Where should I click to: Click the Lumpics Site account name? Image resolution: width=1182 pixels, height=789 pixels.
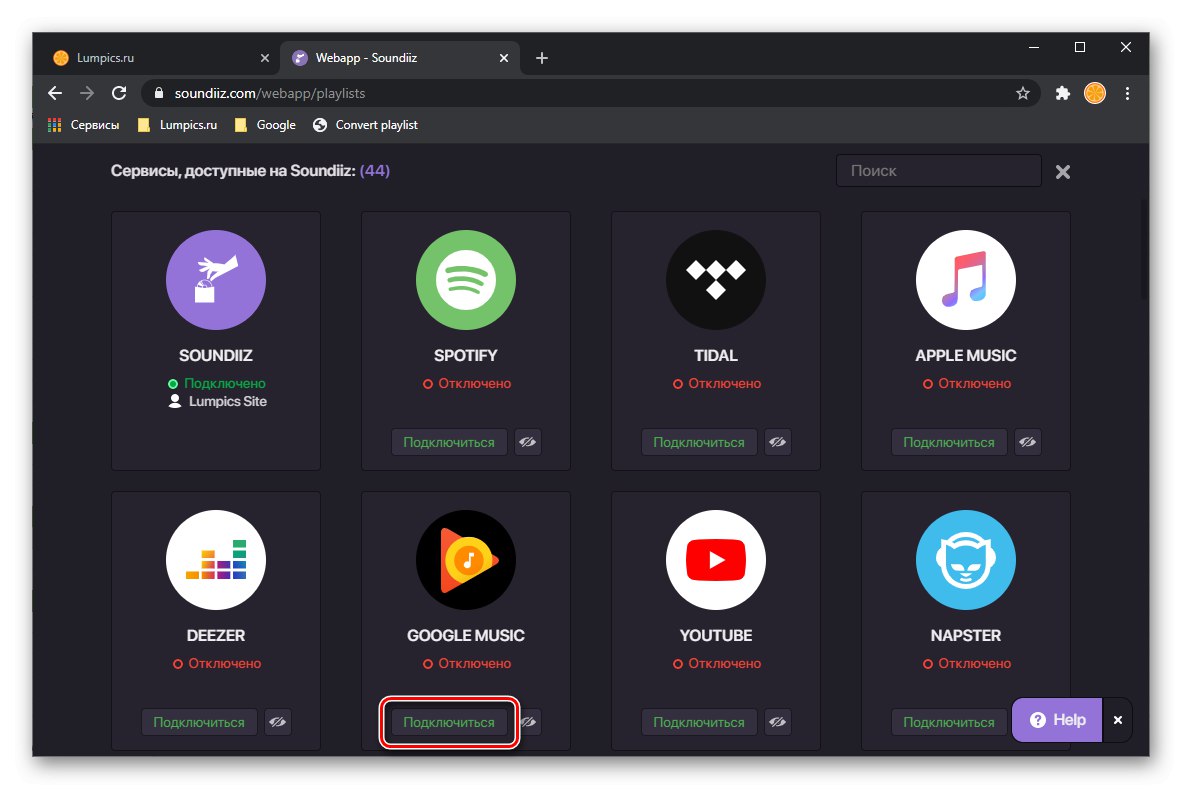click(x=228, y=401)
